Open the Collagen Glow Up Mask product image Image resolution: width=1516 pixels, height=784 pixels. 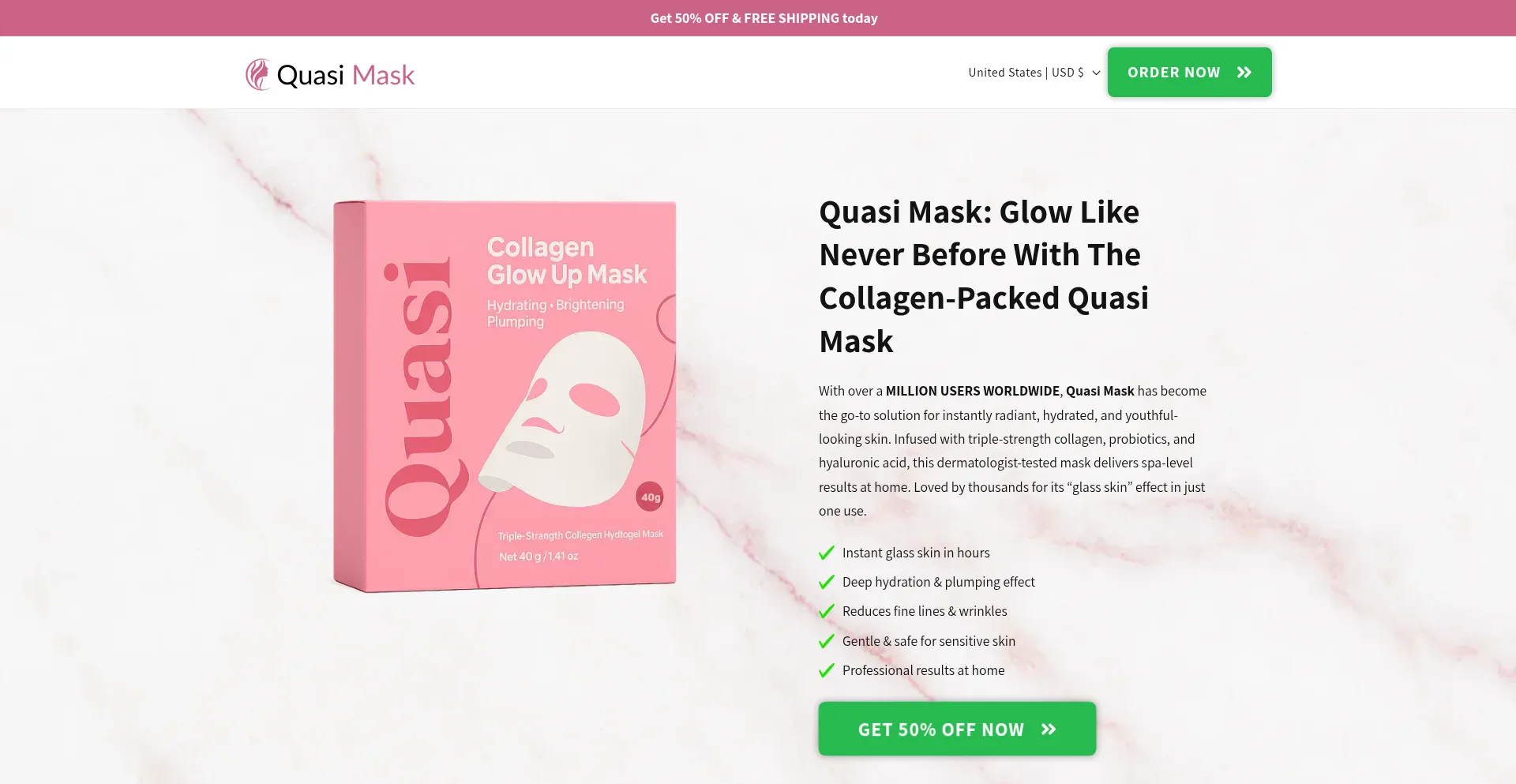tap(505, 396)
